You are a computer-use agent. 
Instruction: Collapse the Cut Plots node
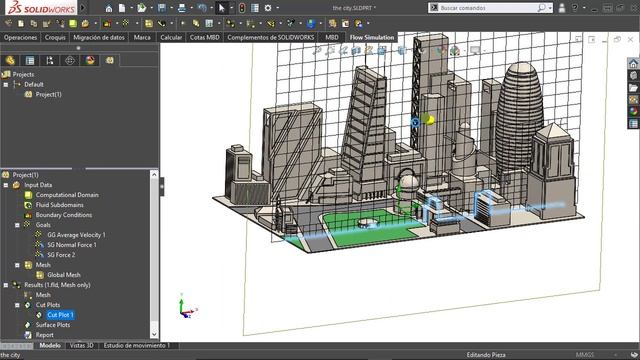(17, 305)
